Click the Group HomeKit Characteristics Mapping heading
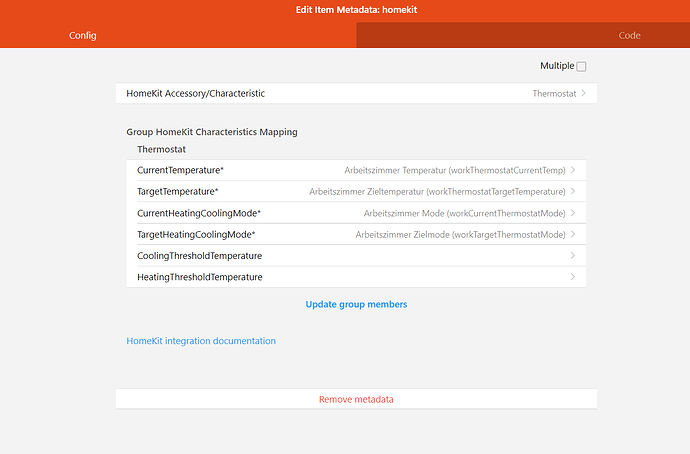 [x=212, y=132]
